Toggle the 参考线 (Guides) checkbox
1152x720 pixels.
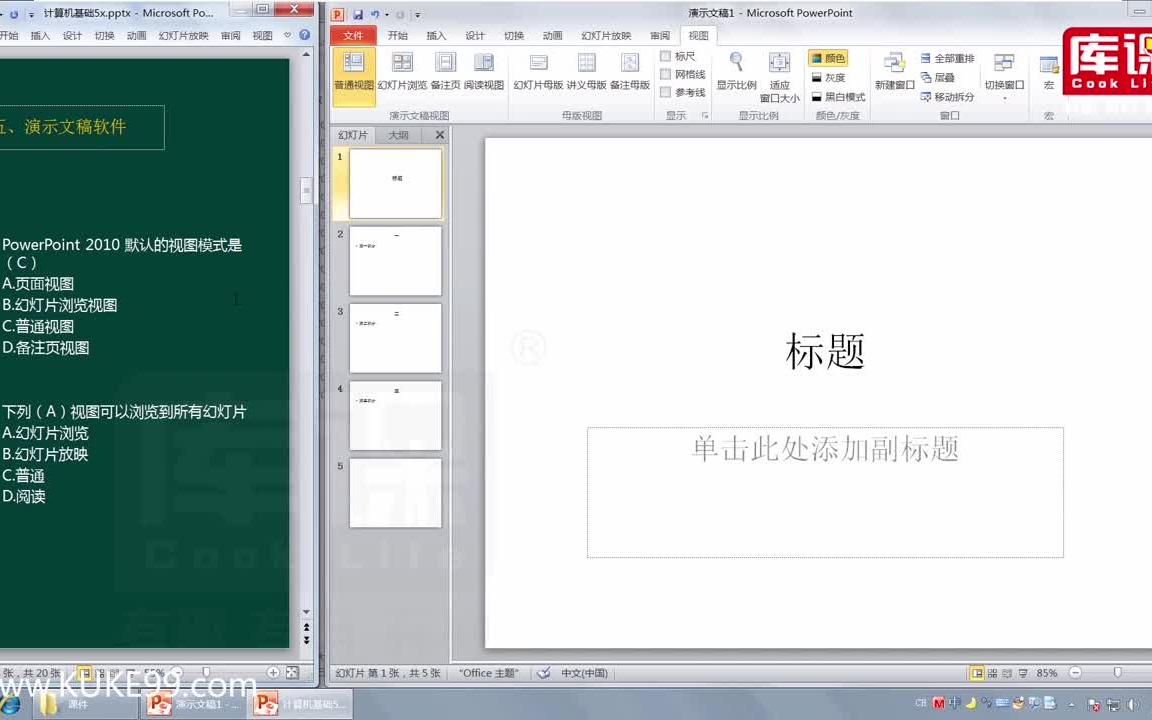point(666,93)
